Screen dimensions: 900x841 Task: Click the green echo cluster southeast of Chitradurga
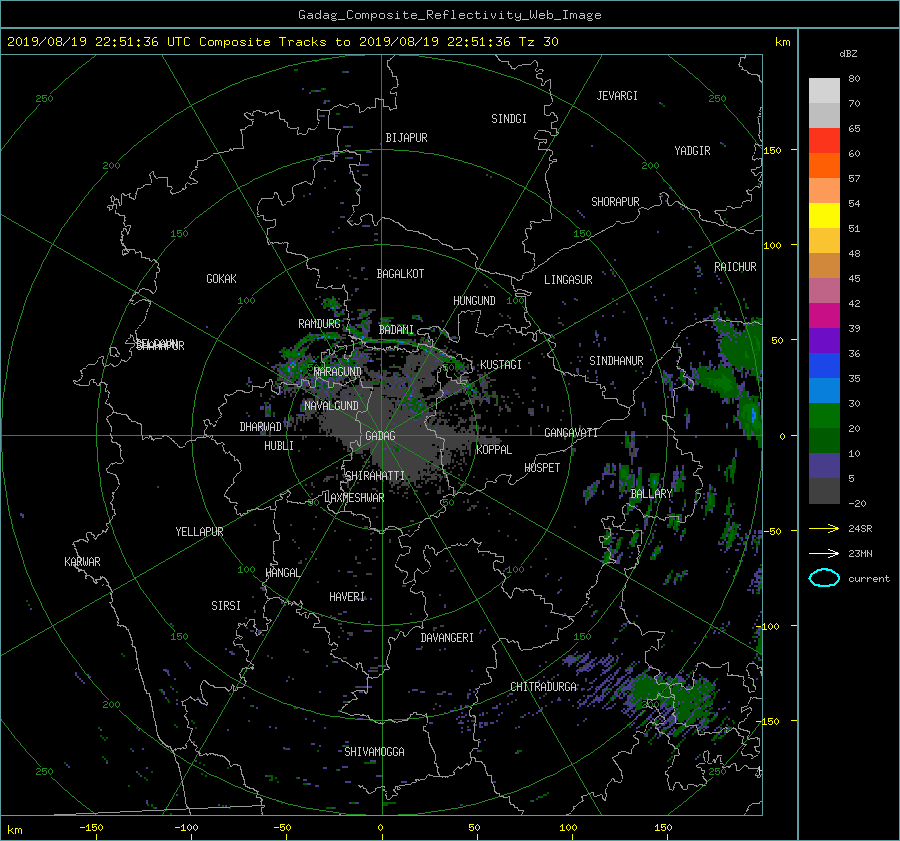(674, 697)
